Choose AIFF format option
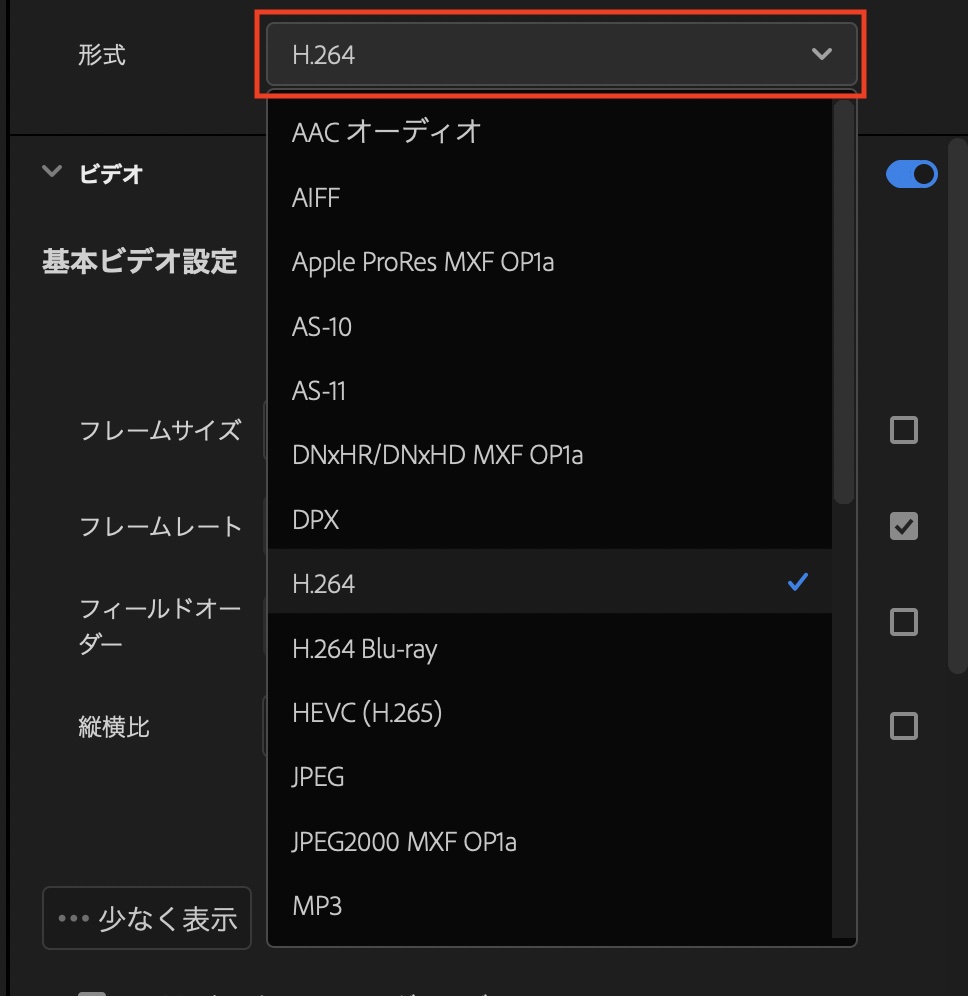This screenshot has height=996, width=968. pyautogui.click(x=549, y=198)
